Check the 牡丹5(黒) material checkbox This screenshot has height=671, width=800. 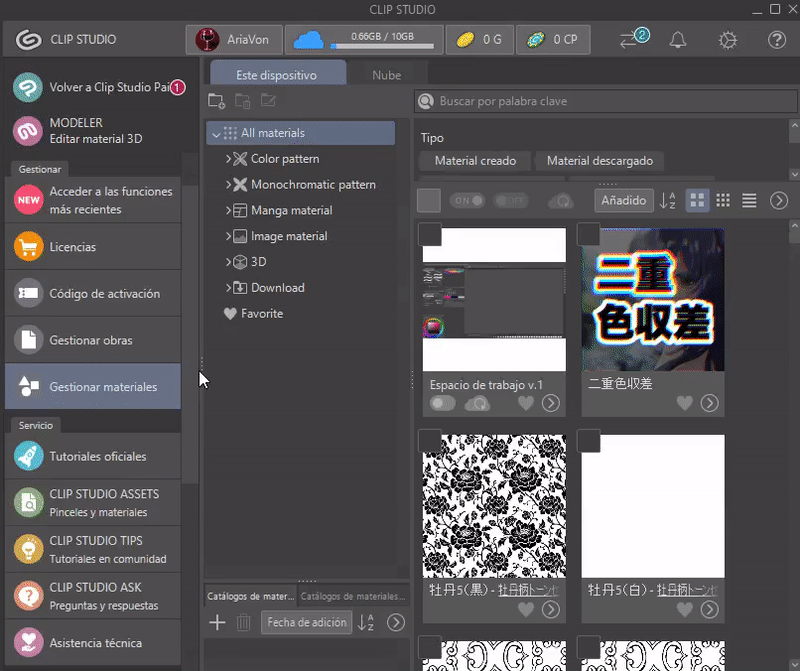tap(430, 441)
